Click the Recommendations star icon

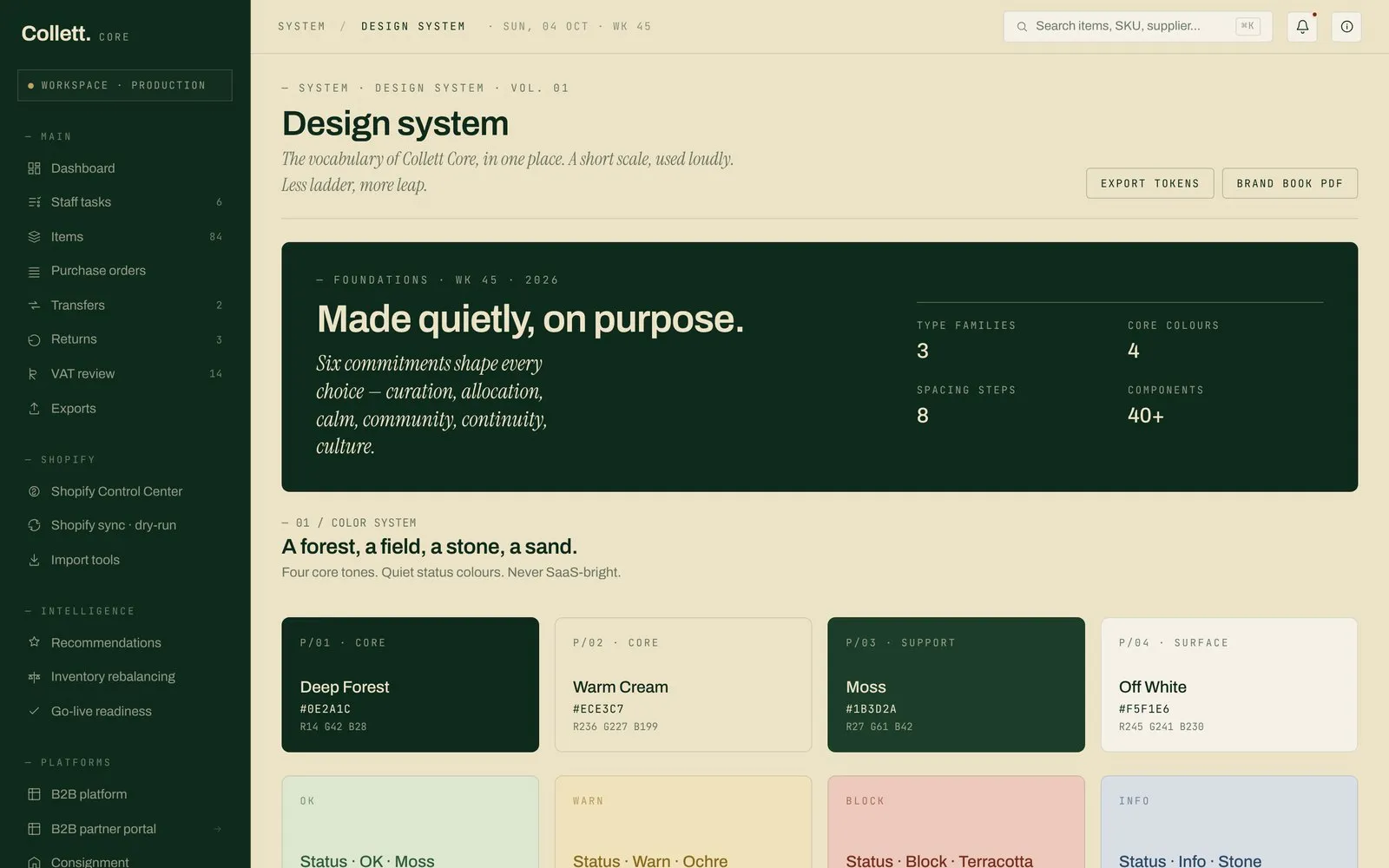click(34, 642)
